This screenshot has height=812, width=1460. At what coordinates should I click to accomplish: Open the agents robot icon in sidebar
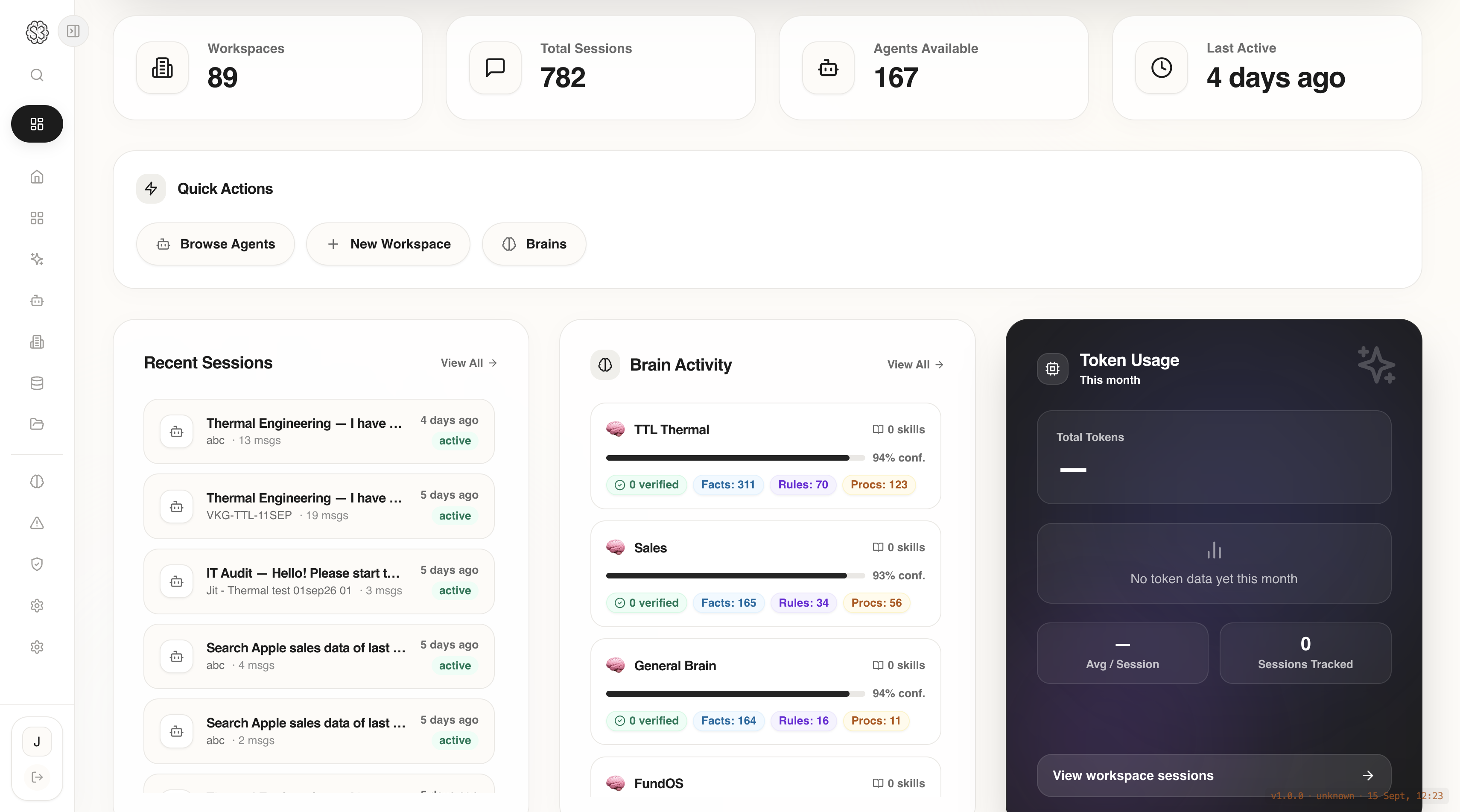click(x=37, y=300)
